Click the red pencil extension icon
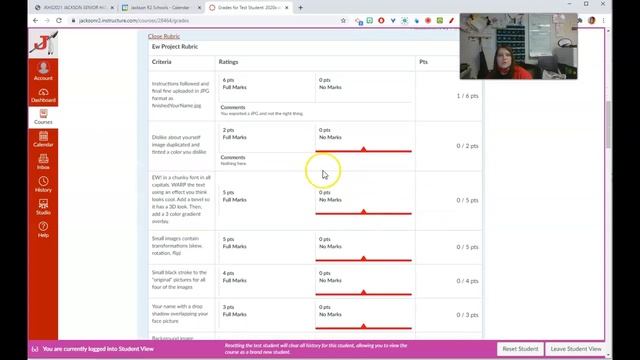Screen dimensions: 640x360 (x=451, y=20)
